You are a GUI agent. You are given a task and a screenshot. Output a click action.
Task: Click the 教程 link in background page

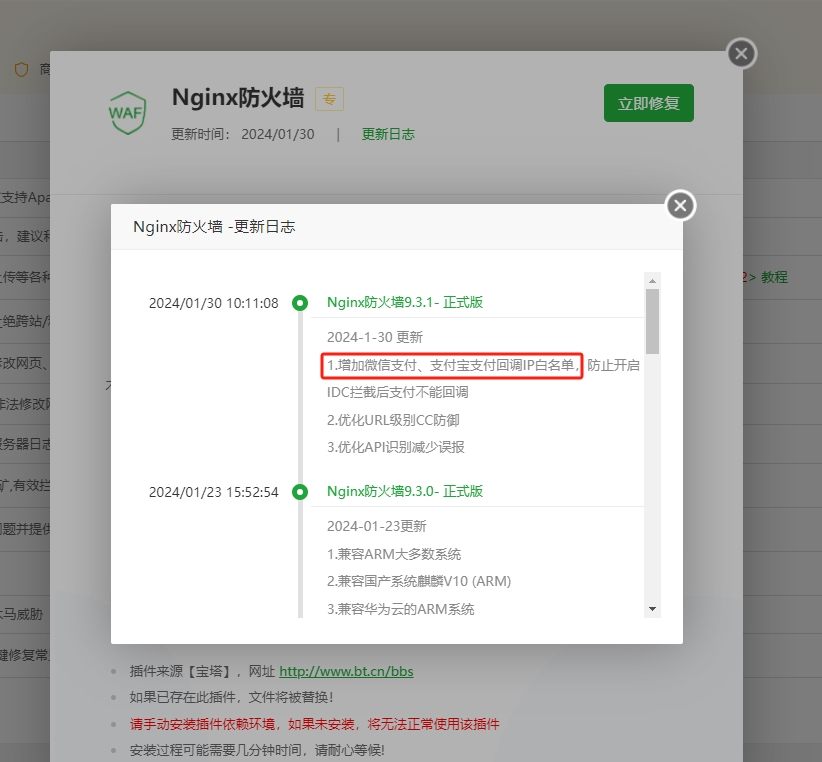[x=774, y=277]
